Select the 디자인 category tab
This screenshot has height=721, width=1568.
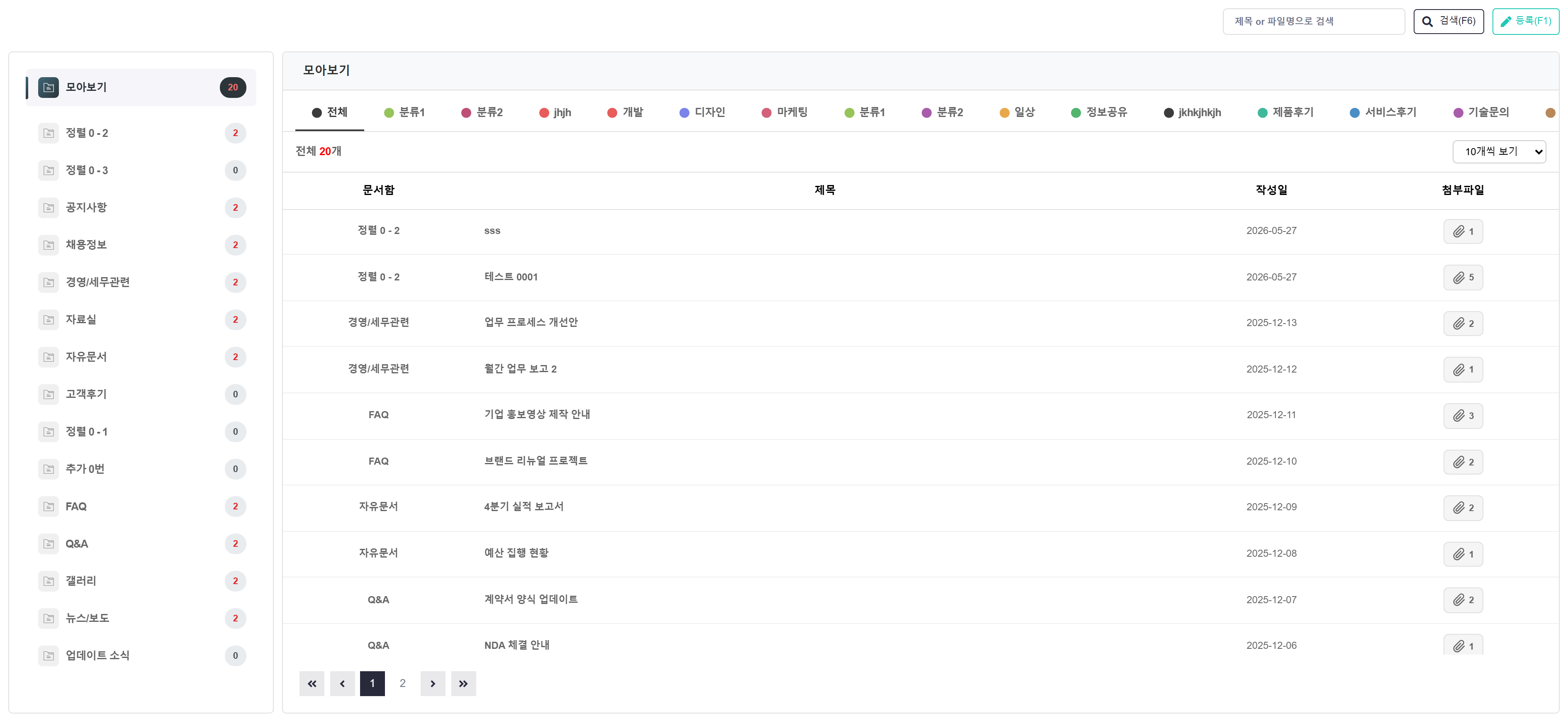tap(702, 113)
